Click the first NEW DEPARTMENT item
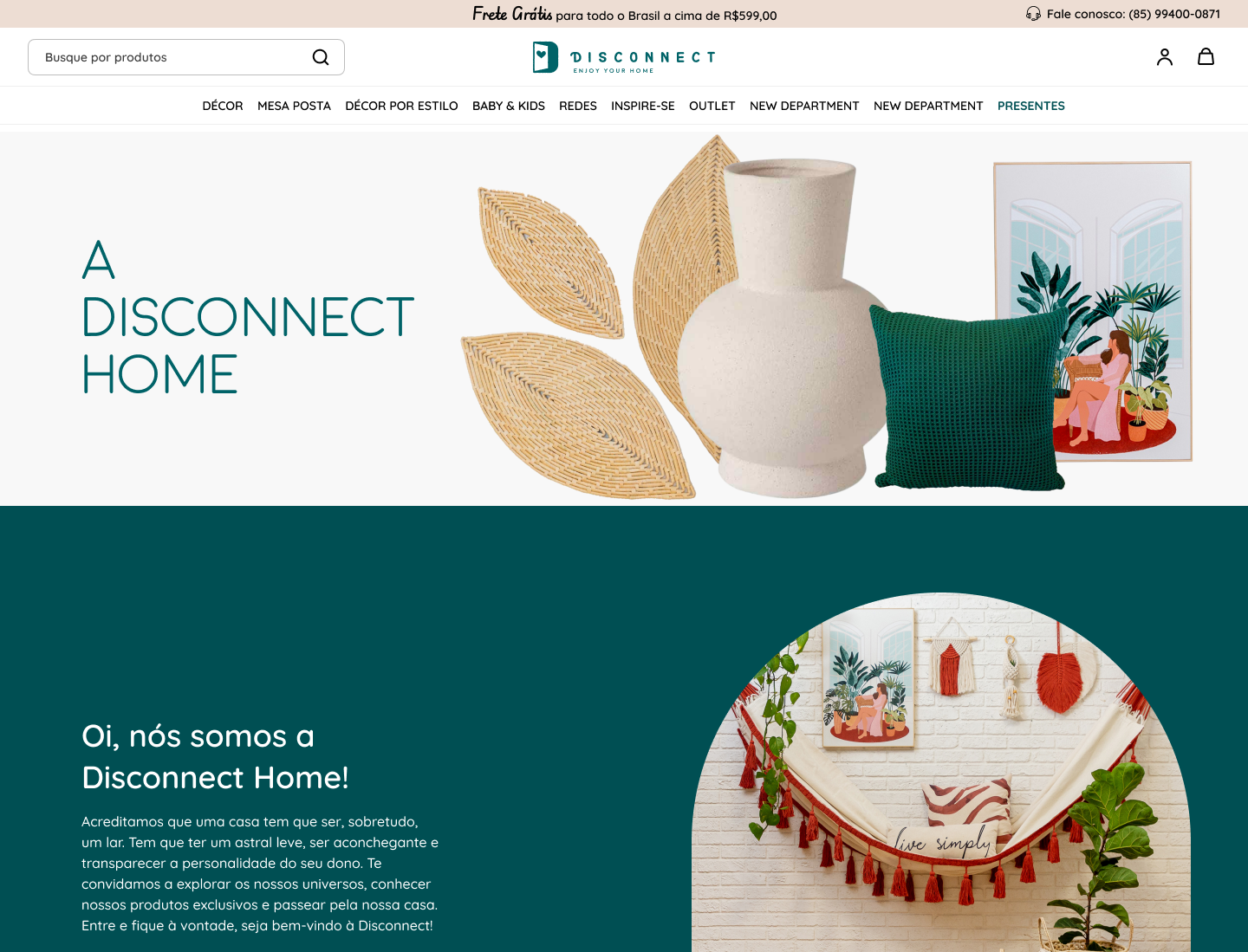 (x=804, y=106)
